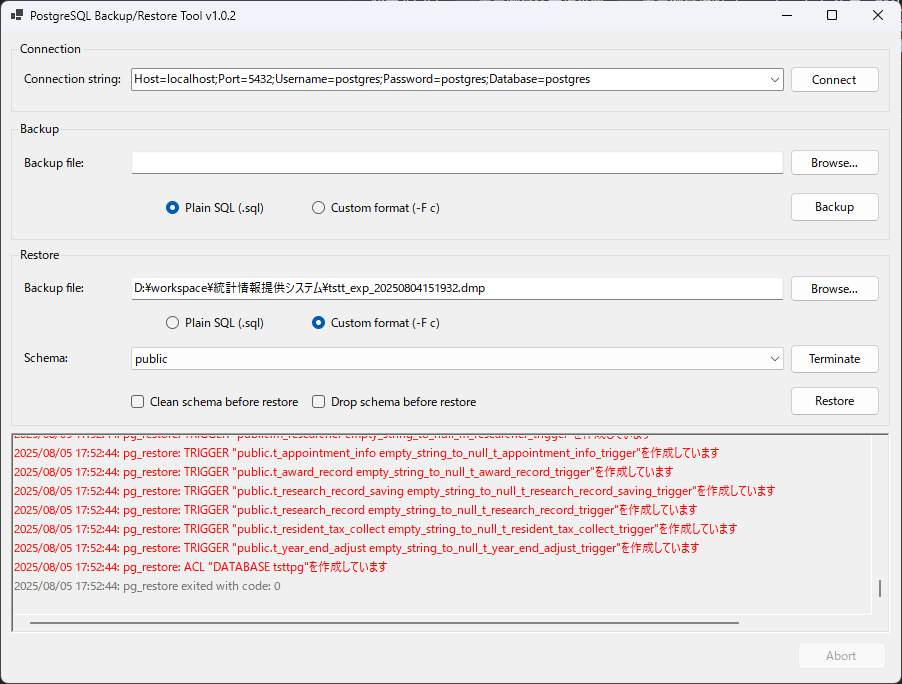
Task: Click the application icon in the title bar
Action: click(x=17, y=16)
